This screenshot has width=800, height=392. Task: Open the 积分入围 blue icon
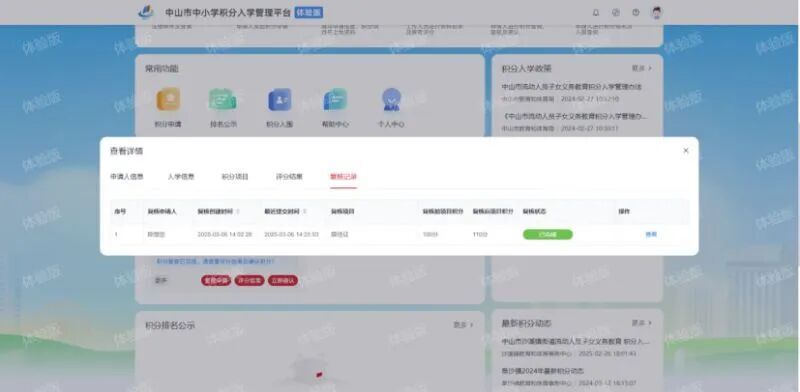280,100
